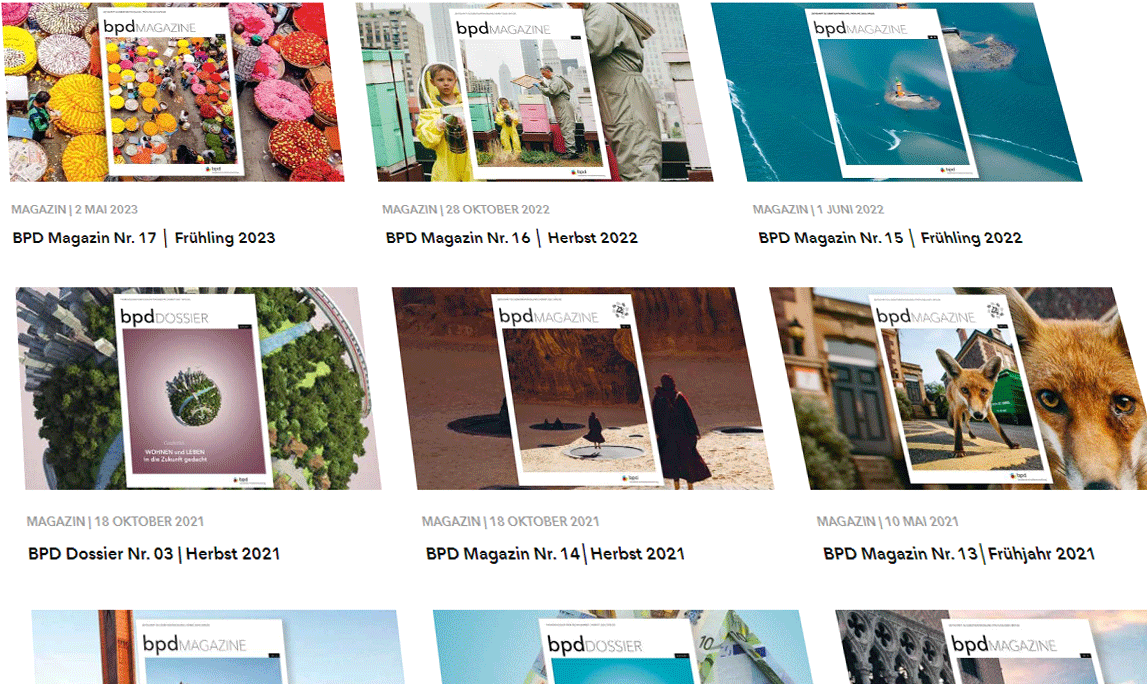1147x684 pixels.
Task: Select the sea island magazine cover thumbnail
Action: tap(896, 92)
